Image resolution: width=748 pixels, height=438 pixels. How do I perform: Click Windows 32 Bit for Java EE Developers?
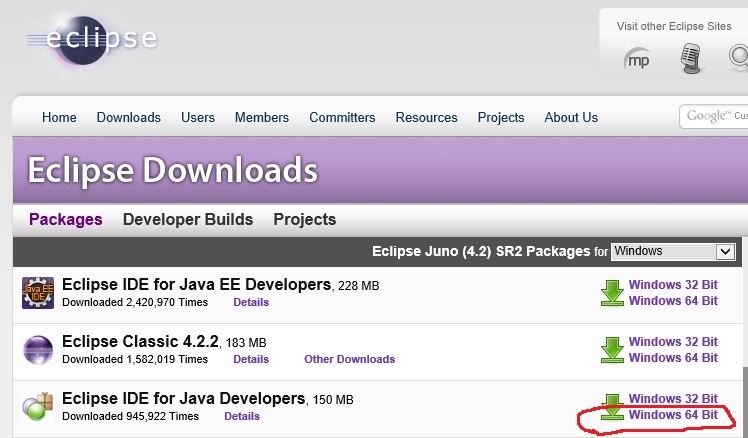[673, 284]
